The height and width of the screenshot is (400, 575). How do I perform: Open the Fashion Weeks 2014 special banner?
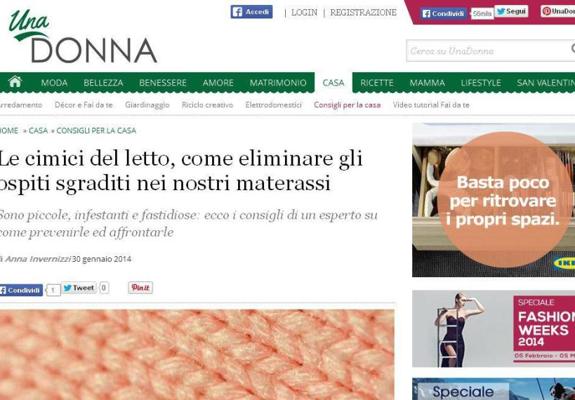click(494, 329)
